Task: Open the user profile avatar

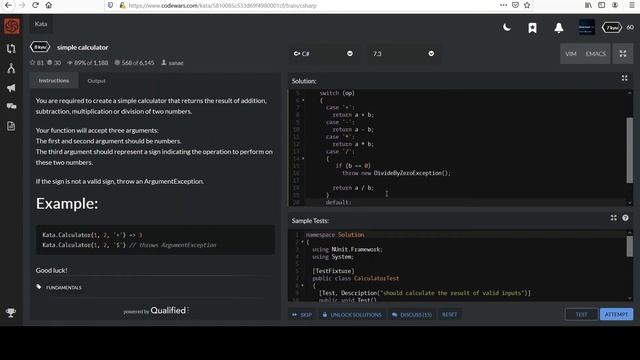Action: point(587,27)
